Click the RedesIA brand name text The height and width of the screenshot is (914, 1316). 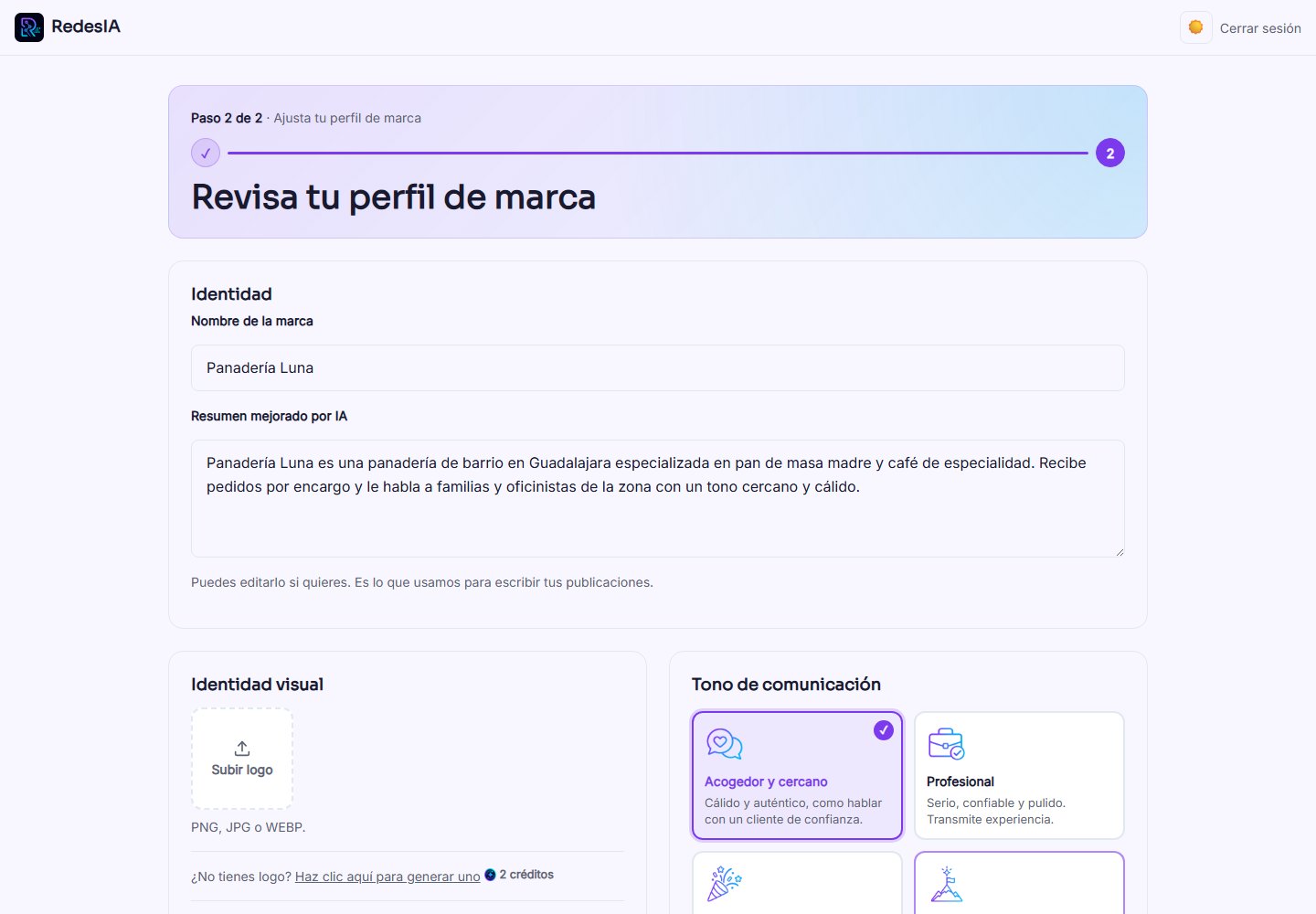tap(86, 27)
